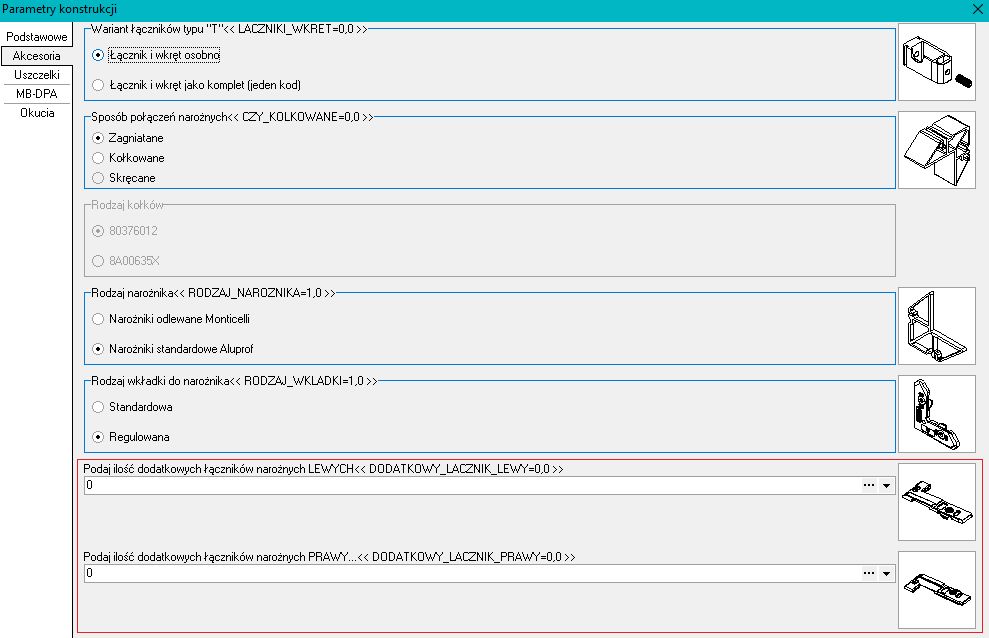Image resolution: width=989 pixels, height=638 pixels.
Task: Click the corner bracket type illustration
Action: point(936,326)
